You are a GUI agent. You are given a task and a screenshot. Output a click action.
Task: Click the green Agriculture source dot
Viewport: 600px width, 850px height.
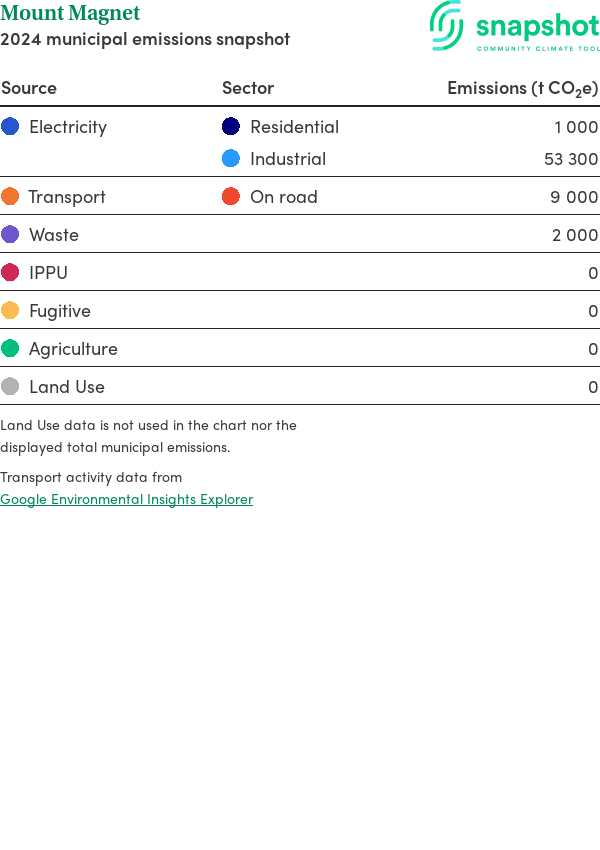click(x=10, y=348)
